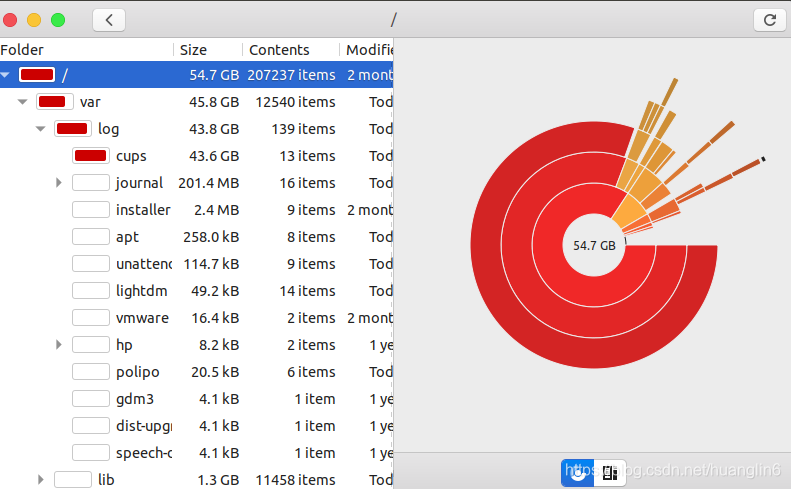Collapse the root / folder
Screen dimensions: 791x489
(6, 75)
